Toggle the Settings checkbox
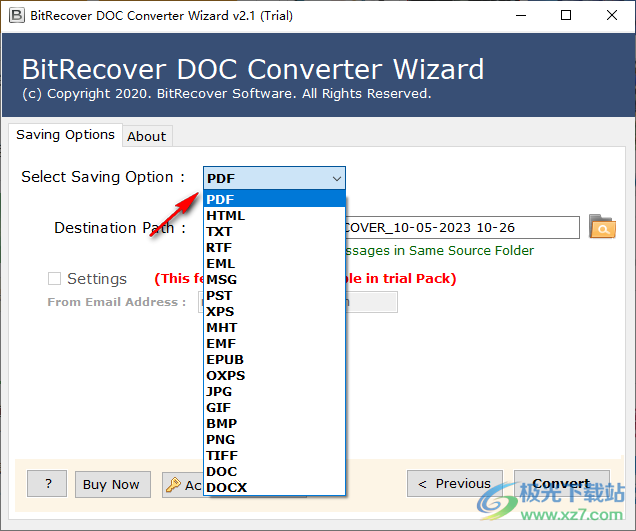The width and height of the screenshot is (636, 531). tap(54, 279)
